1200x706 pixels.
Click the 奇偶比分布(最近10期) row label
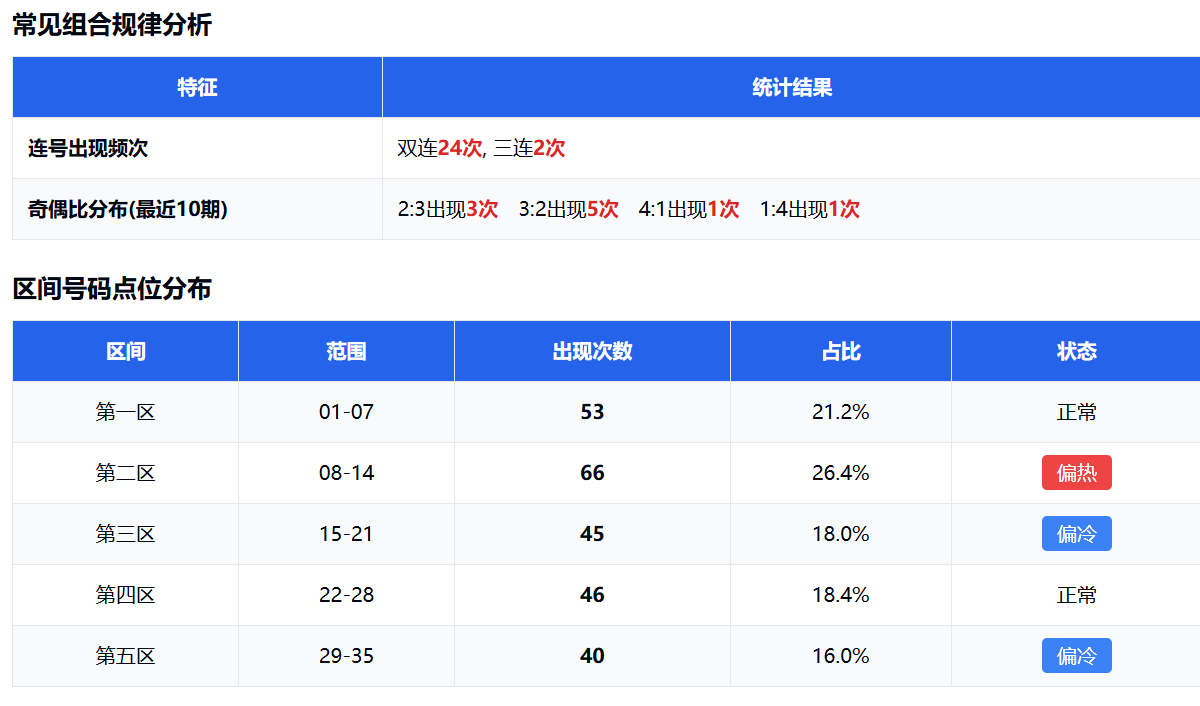click(x=128, y=209)
